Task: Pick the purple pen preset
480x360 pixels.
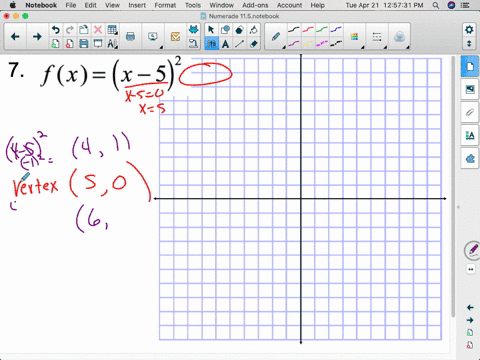Action: pos(294,44)
